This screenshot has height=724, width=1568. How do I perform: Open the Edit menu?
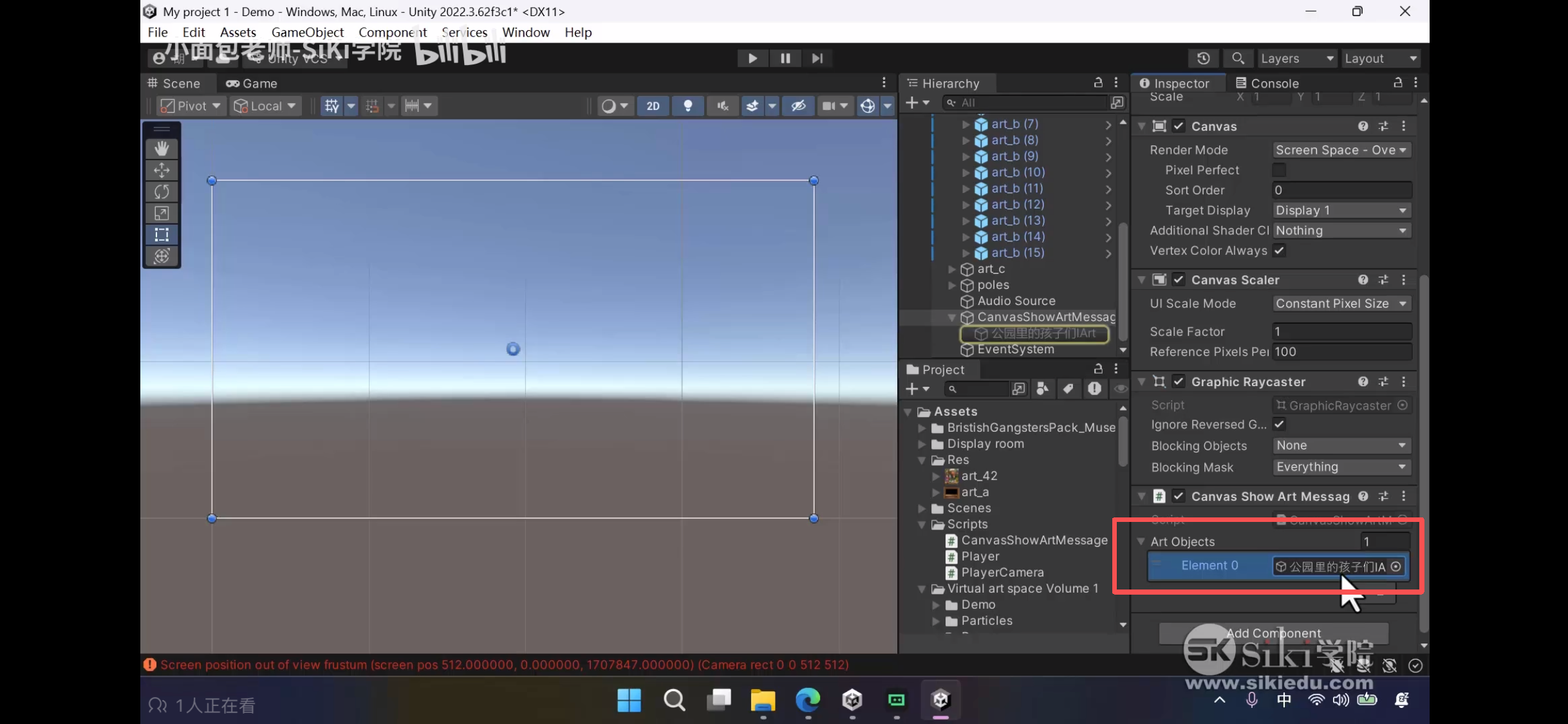point(194,32)
